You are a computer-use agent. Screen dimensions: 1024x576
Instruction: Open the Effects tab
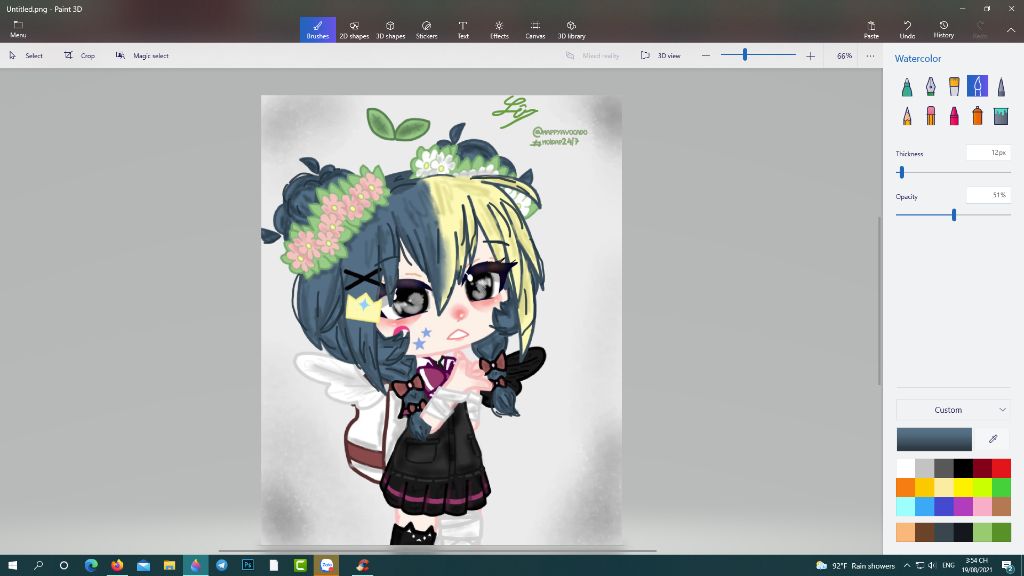coord(499,29)
